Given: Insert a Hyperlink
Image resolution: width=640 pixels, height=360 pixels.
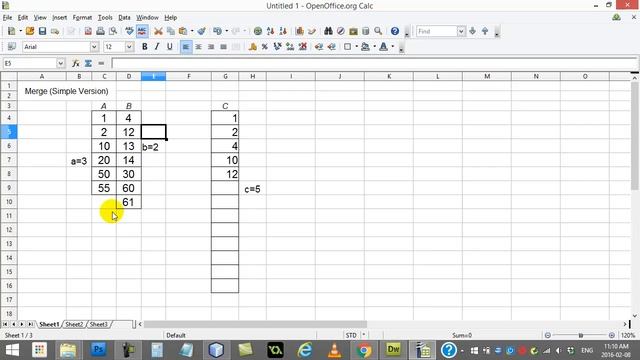Looking at the screenshot, I should [258, 31].
